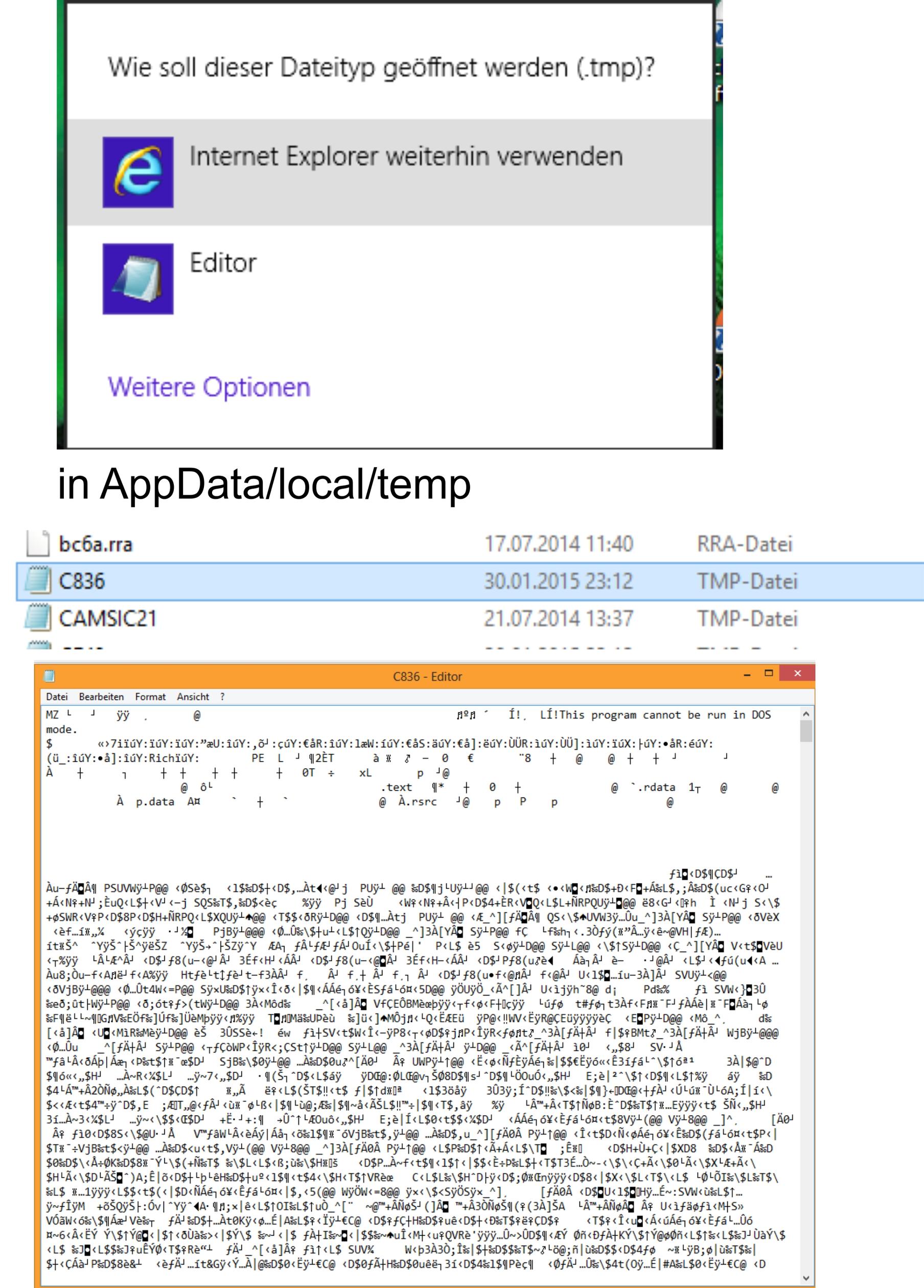Open the Ansicht menu
The height and width of the screenshot is (1288, 924).
(193, 697)
